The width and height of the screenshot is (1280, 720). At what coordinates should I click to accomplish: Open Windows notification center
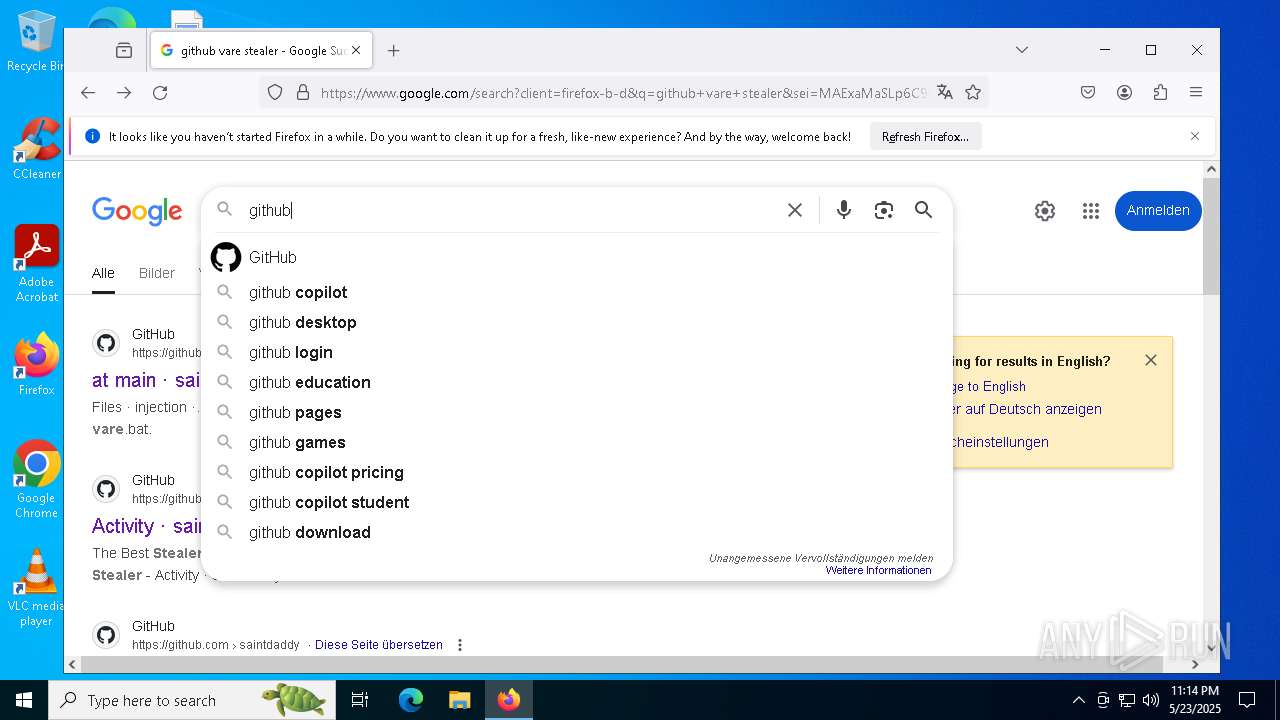(1247, 700)
